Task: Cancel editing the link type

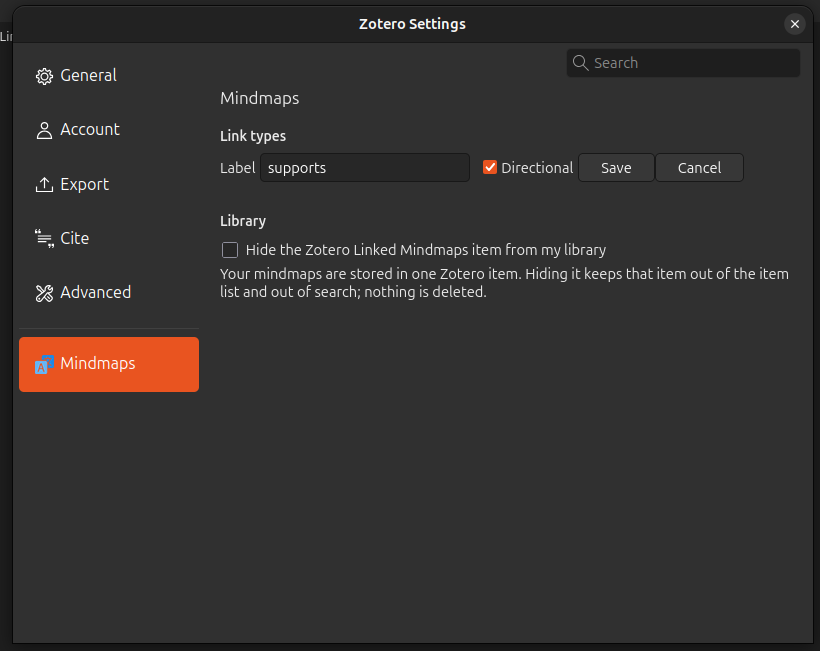Action: pos(699,168)
